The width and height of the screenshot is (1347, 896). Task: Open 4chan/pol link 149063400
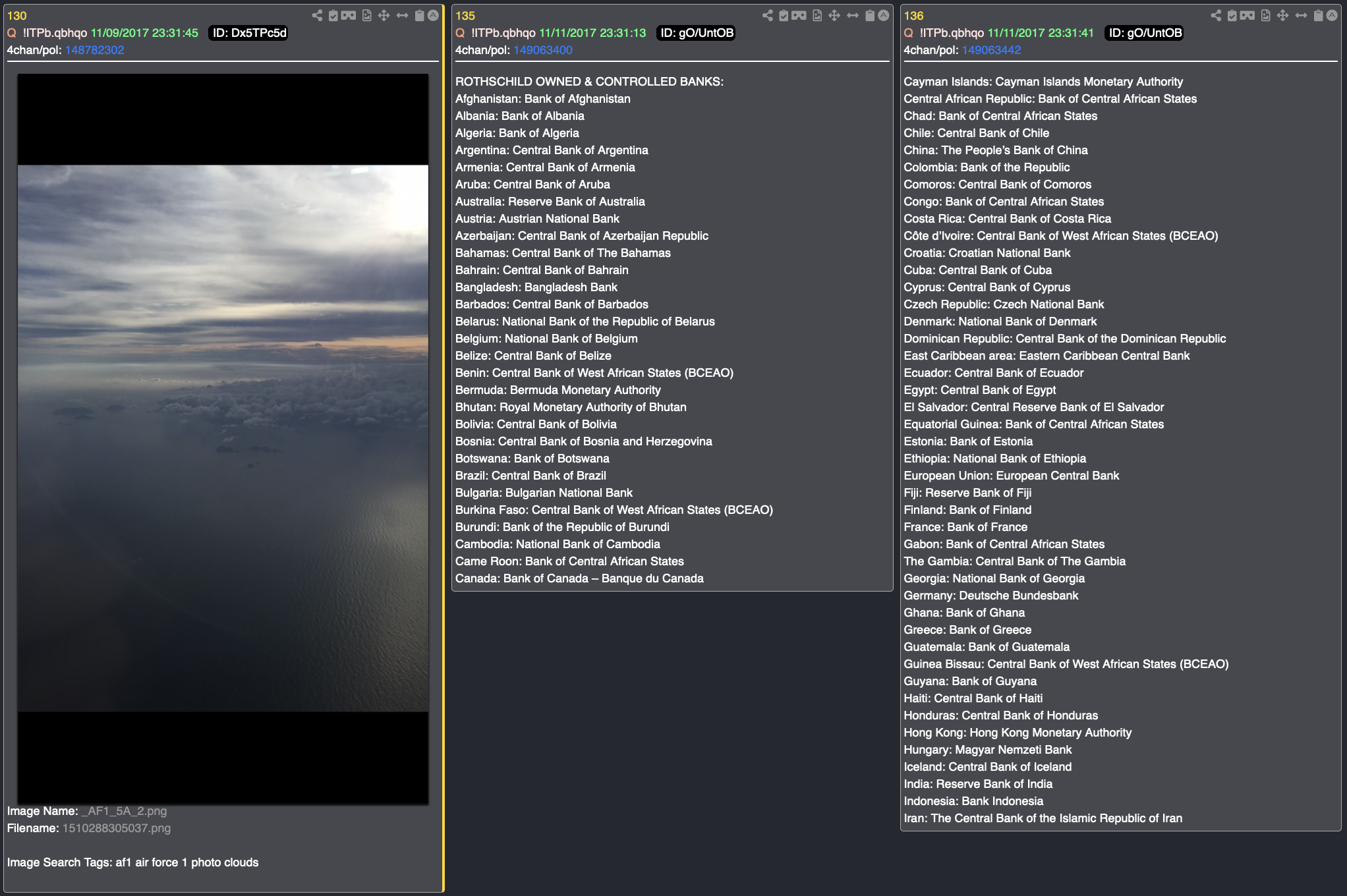coord(543,50)
